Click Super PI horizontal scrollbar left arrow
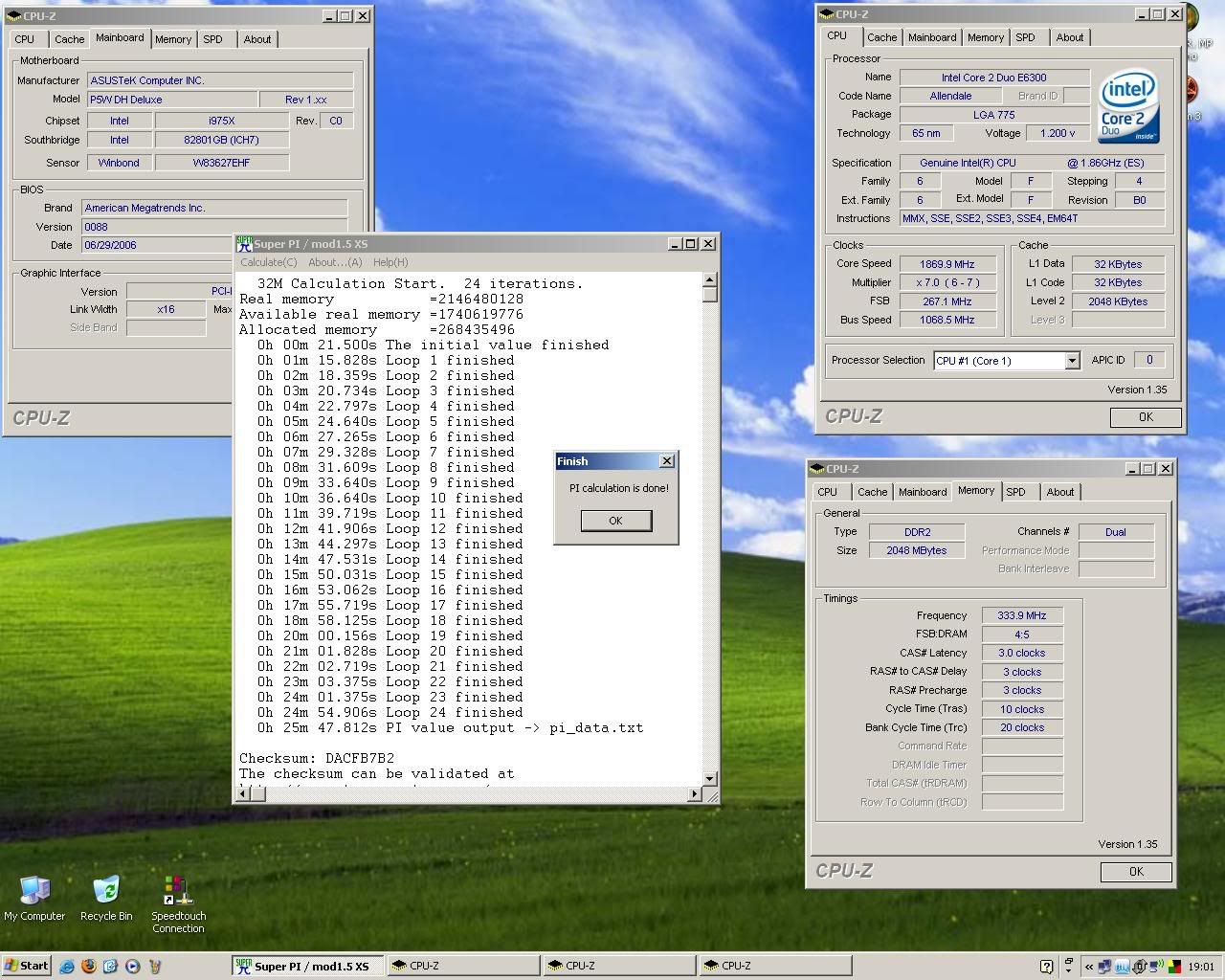The width and height of the screenshot is (1225, 980). [244, 793]
